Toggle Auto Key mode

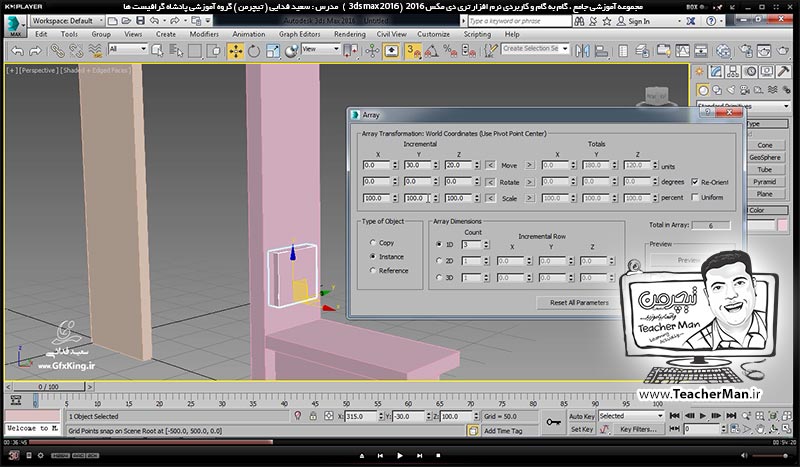click(x=582, y=416)
